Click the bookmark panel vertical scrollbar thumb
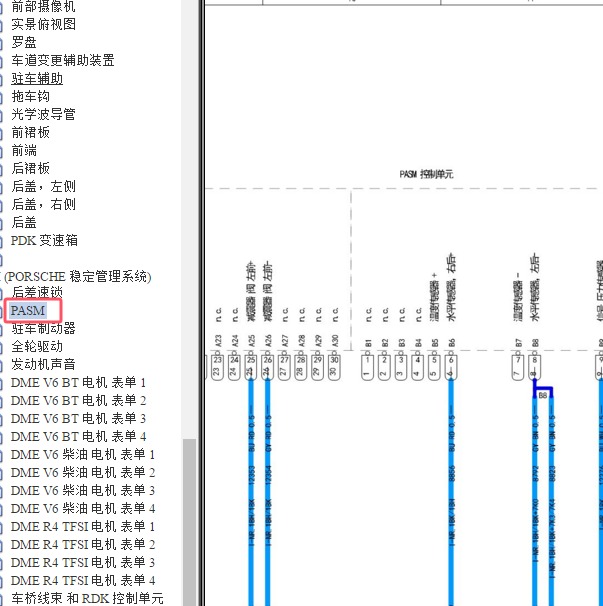Image resolution: width=603 pixels, height=606 pixels. pyautogui.click(x=189, y=523)
